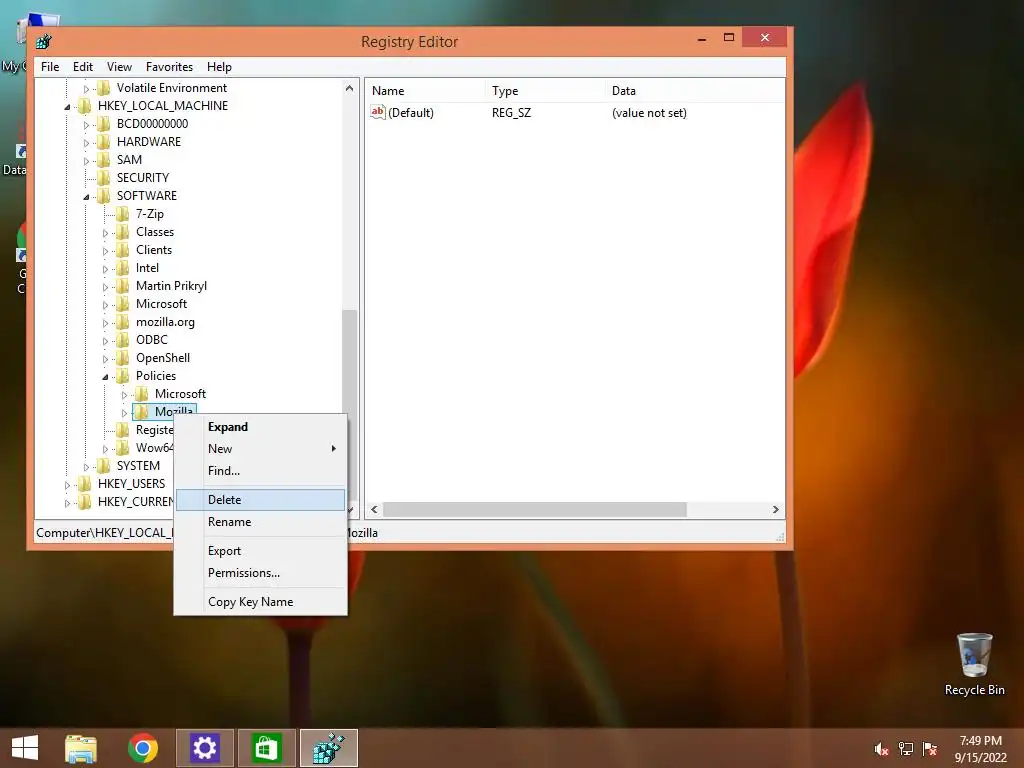The height and width of the screenshot is (768, 1024).
Task: Open the New submenu in context menu
Action: point(261,449)
